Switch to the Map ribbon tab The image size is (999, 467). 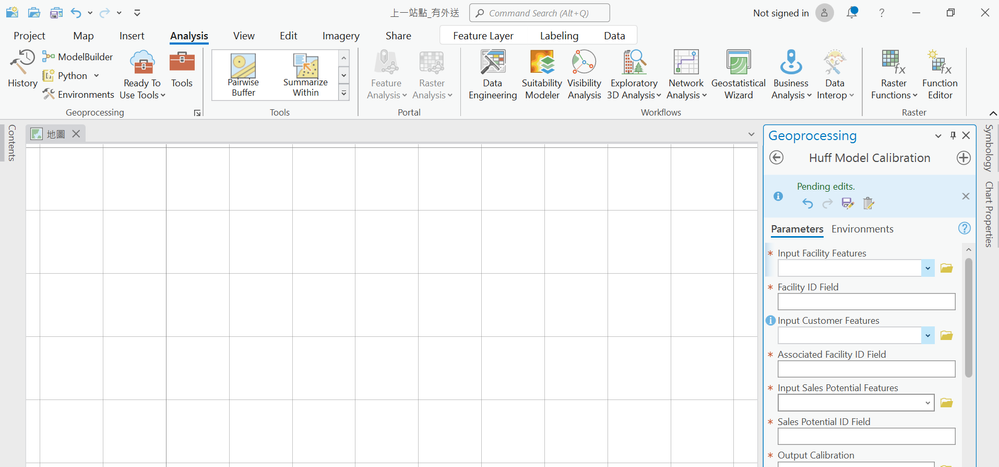[83, 36]
